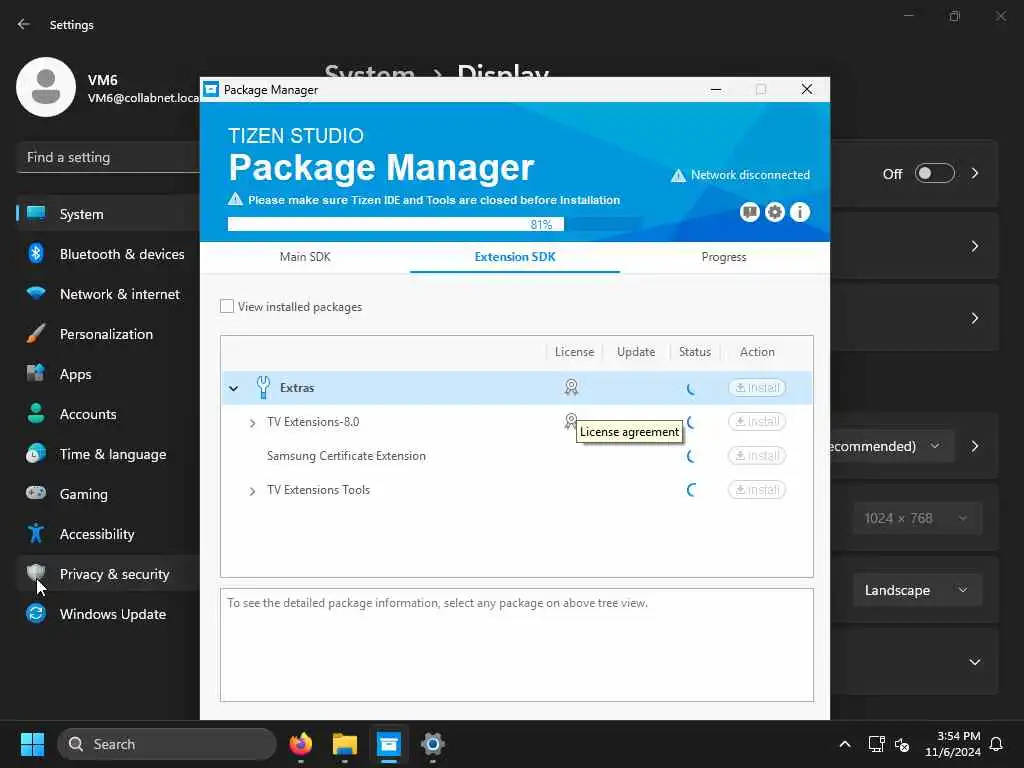Open the Windows Start menu
Image resolution: width=1024 pixels, height=768 pixels.
click(x=32, y=744)
